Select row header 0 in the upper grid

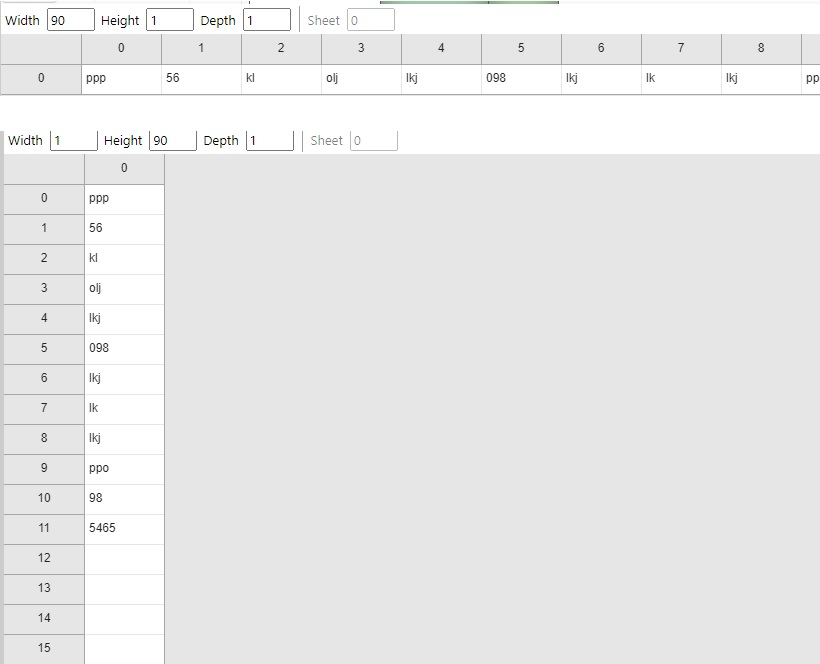point(41,79)
